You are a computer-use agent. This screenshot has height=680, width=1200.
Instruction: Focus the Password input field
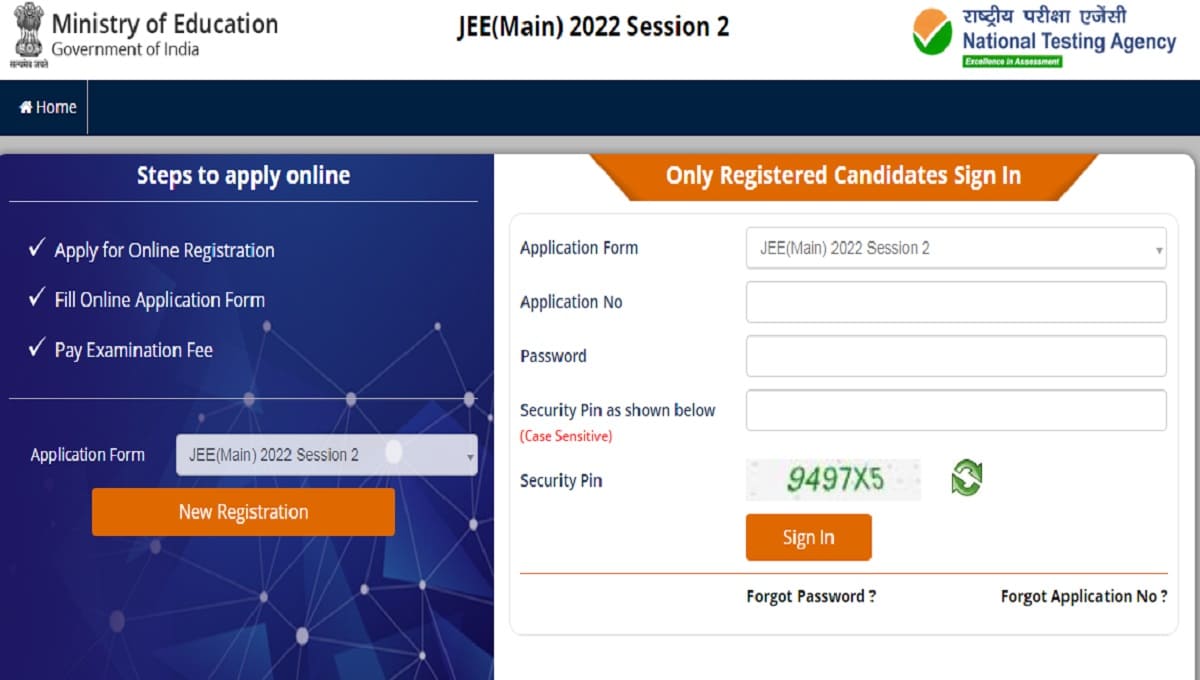[955, 356]
